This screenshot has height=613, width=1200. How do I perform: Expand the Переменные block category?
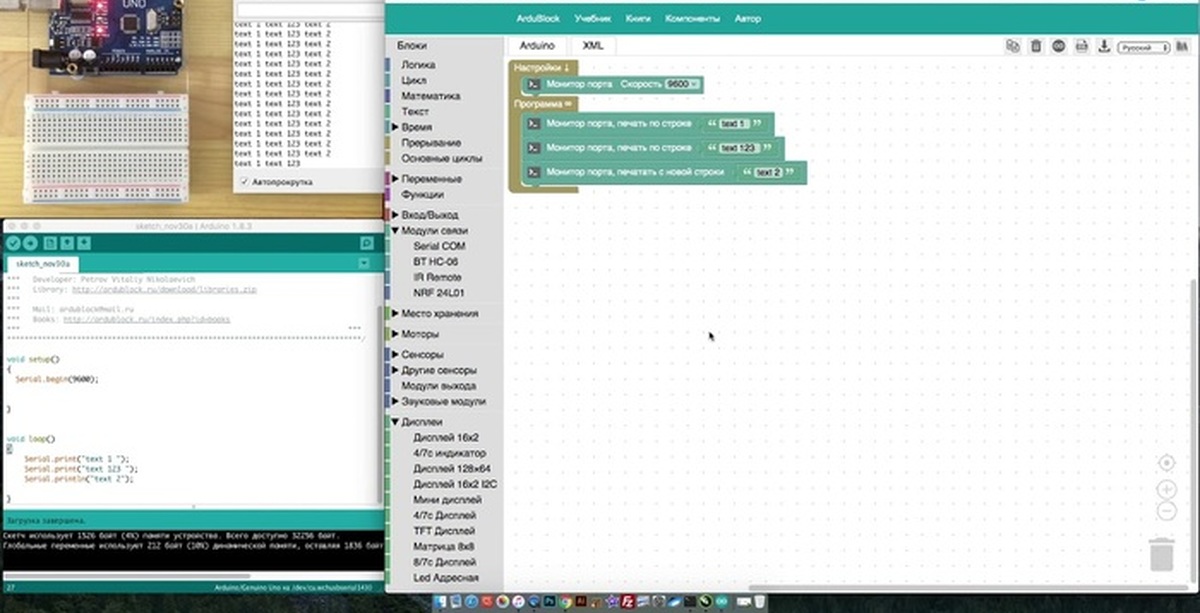coord(396,179)
